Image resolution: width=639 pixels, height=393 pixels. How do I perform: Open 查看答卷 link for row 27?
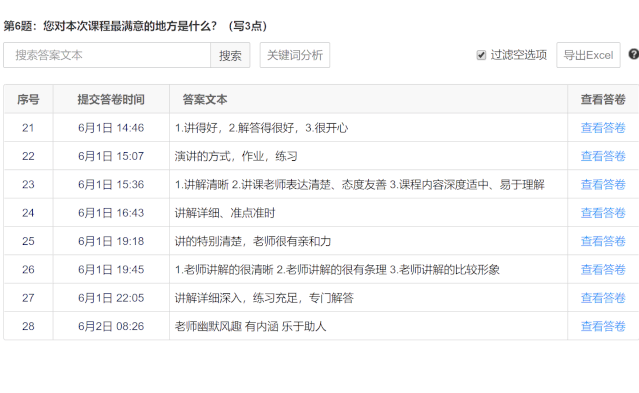click(x=603, y=298)
